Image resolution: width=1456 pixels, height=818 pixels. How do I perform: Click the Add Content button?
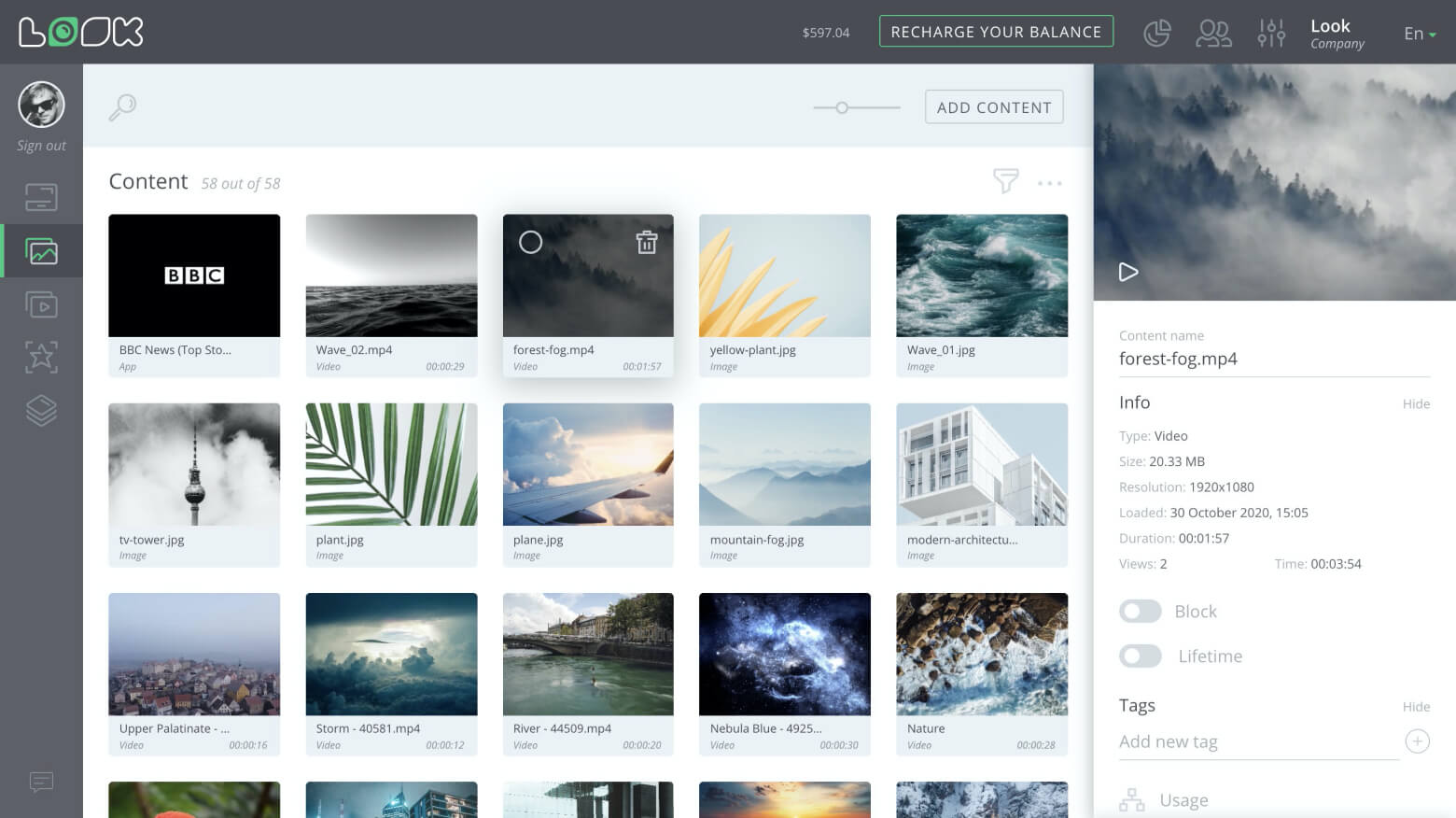994,107
